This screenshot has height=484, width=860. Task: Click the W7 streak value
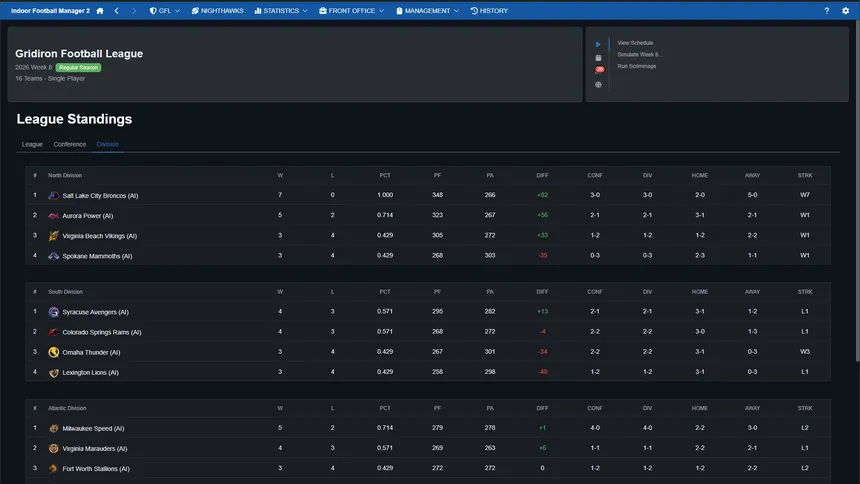[805, 195]
